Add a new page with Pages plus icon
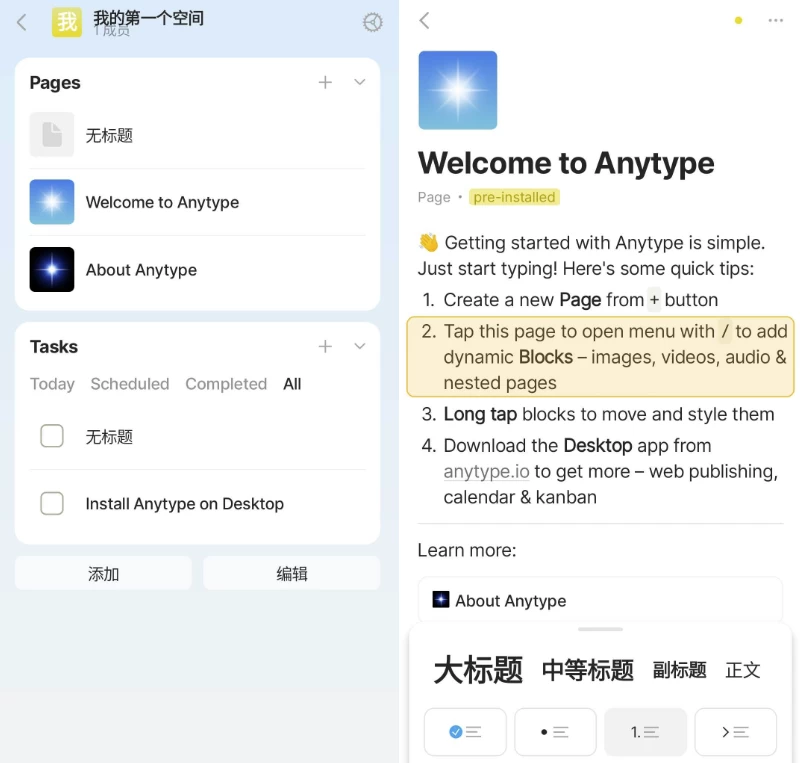Screen dimensions: 800x763 click(x=325, y=82)
